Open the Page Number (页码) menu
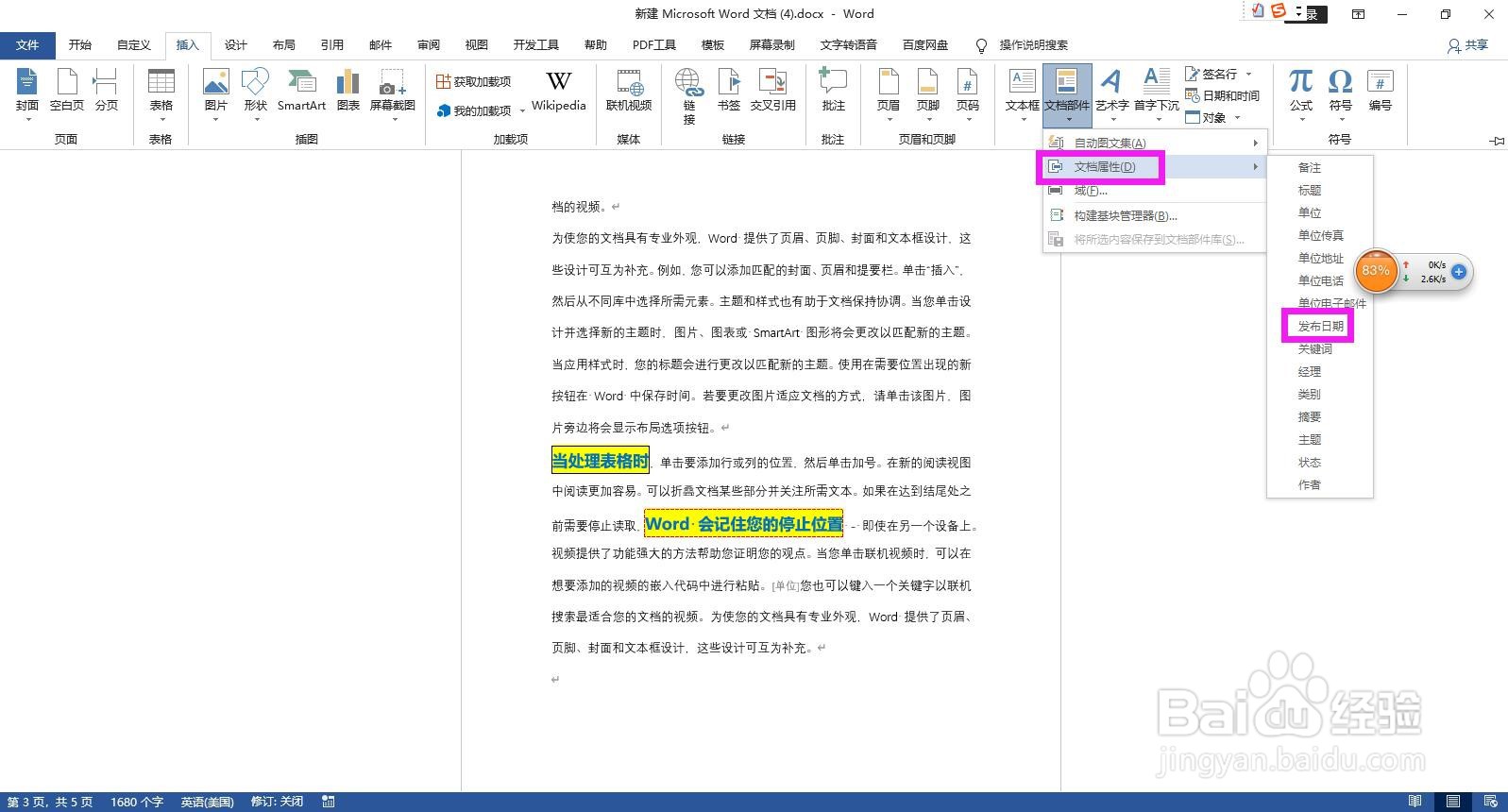Image resolution: width=1508 pixels, height=812 pixels. (x=968, y=93)
